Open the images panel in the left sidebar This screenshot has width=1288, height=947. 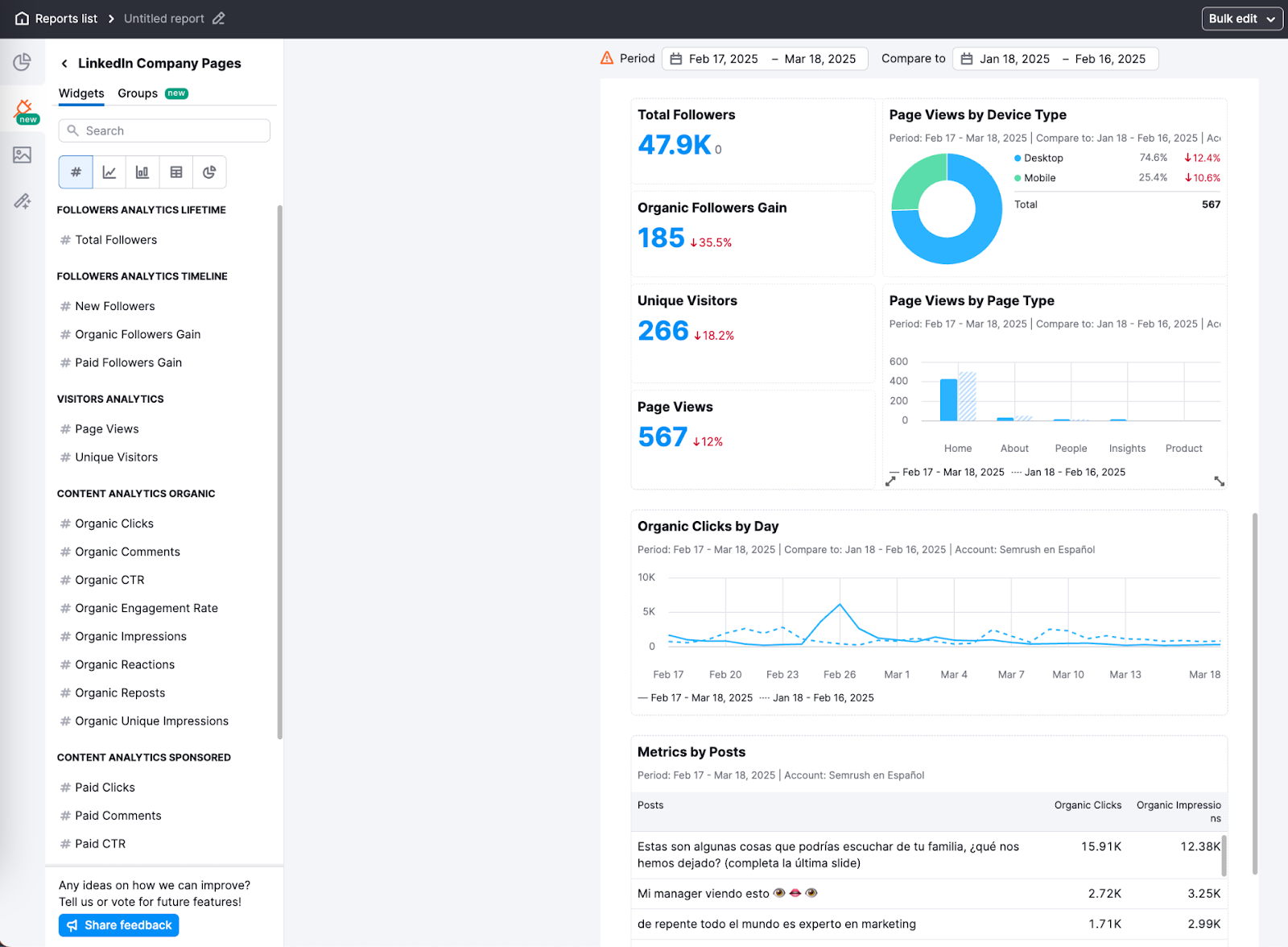pyautogui.click(x=23, y=155)
